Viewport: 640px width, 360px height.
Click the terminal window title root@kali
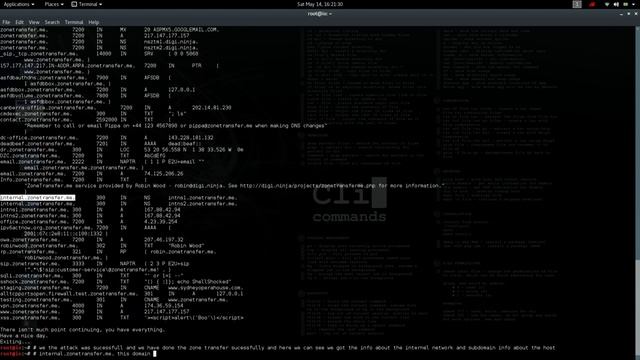coord(319,14)
